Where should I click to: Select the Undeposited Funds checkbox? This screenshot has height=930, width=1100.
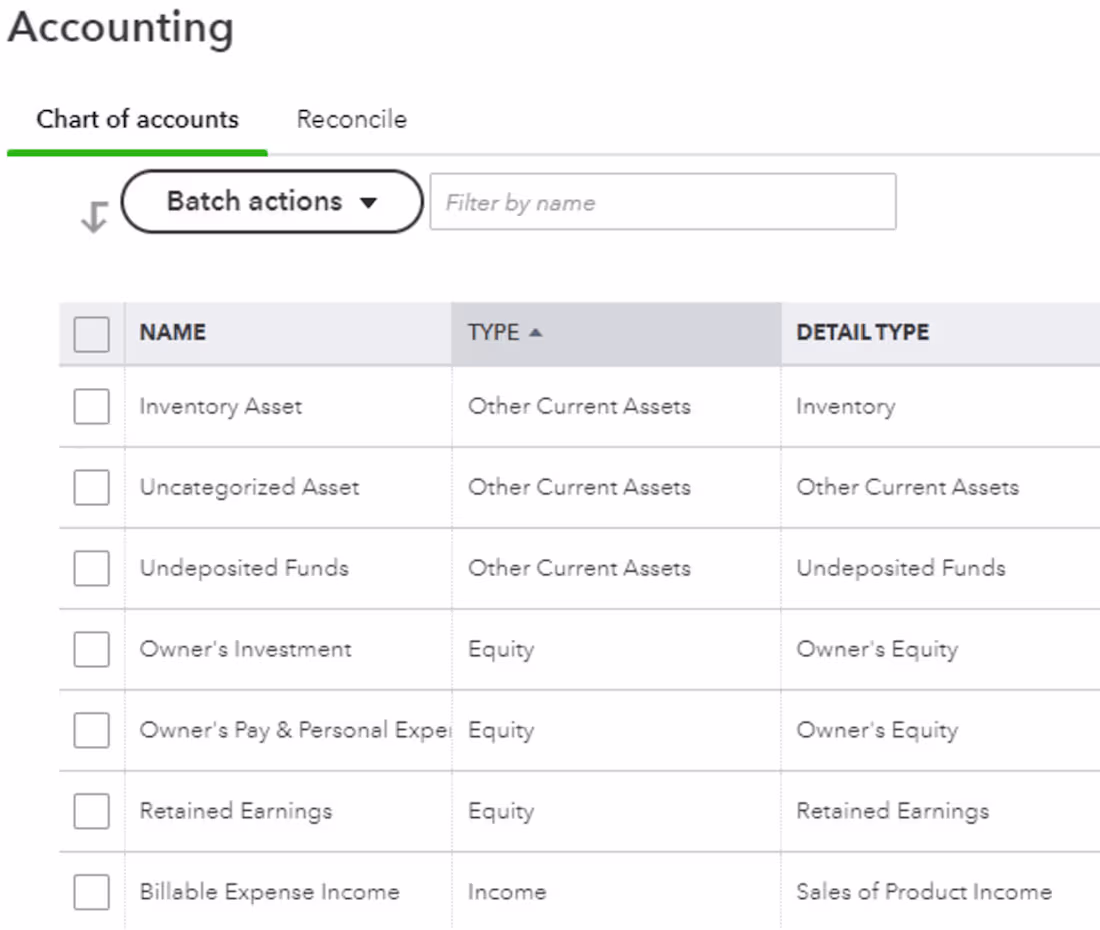[x=91, y=568]
